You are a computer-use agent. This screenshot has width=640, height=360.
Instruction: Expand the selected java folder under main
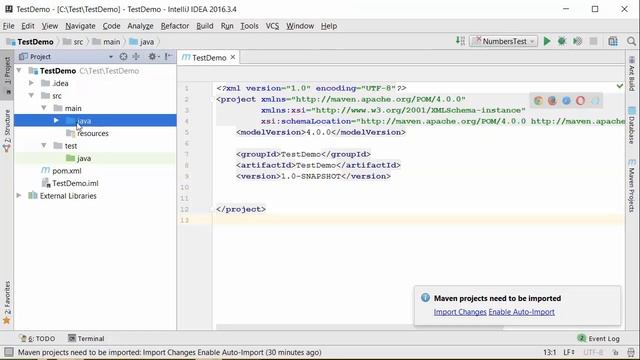(x=56, y=120)
